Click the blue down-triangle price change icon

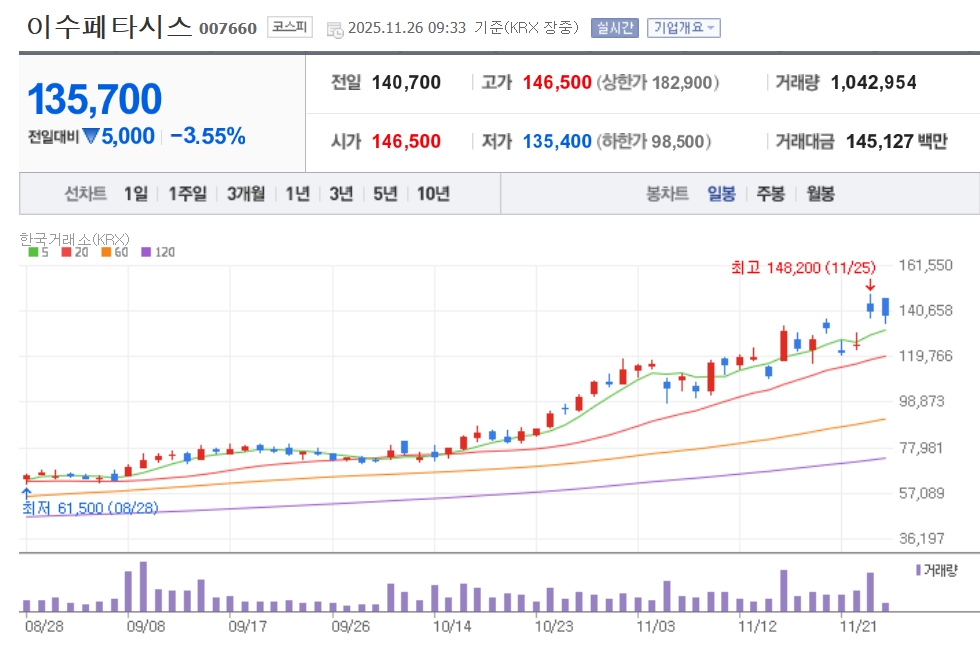pos(91,137)
